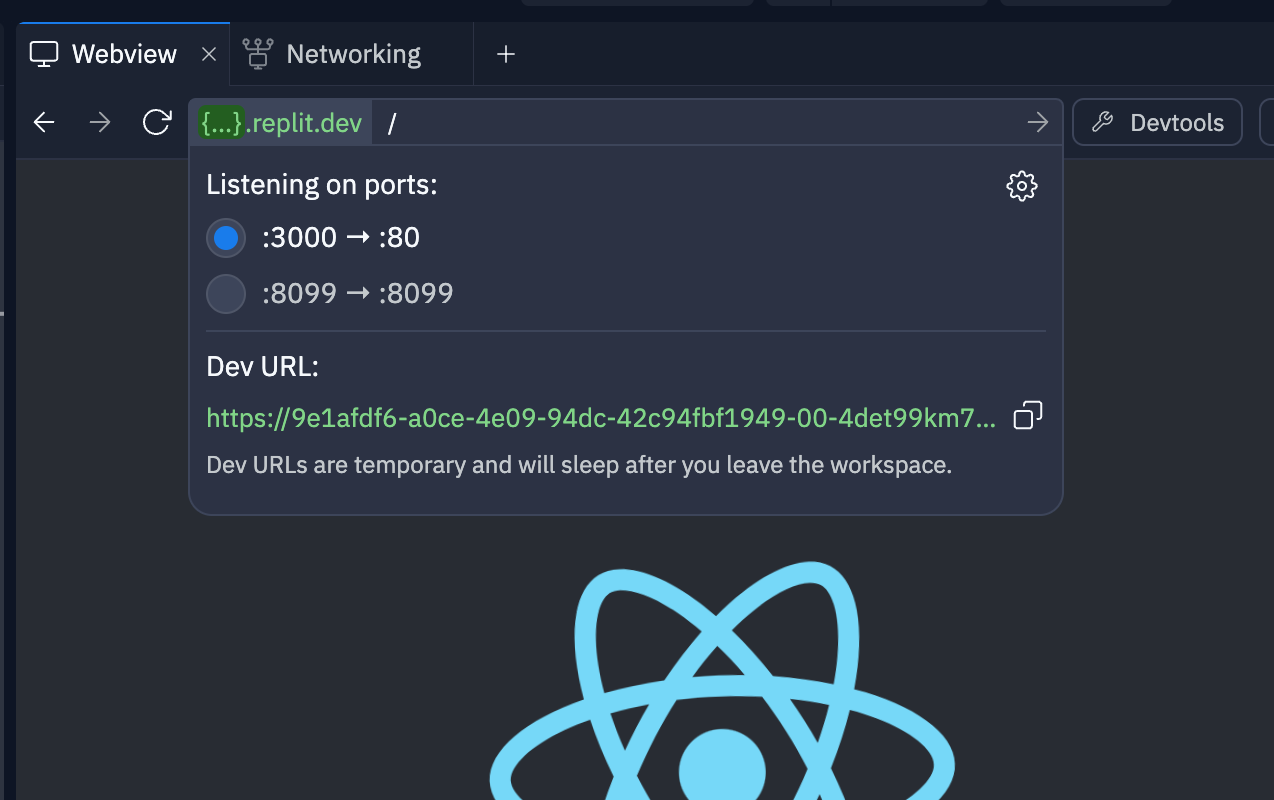Switch to the Webview tab
This screenshot has height=800, width=1274.
[x=122, y=54]
